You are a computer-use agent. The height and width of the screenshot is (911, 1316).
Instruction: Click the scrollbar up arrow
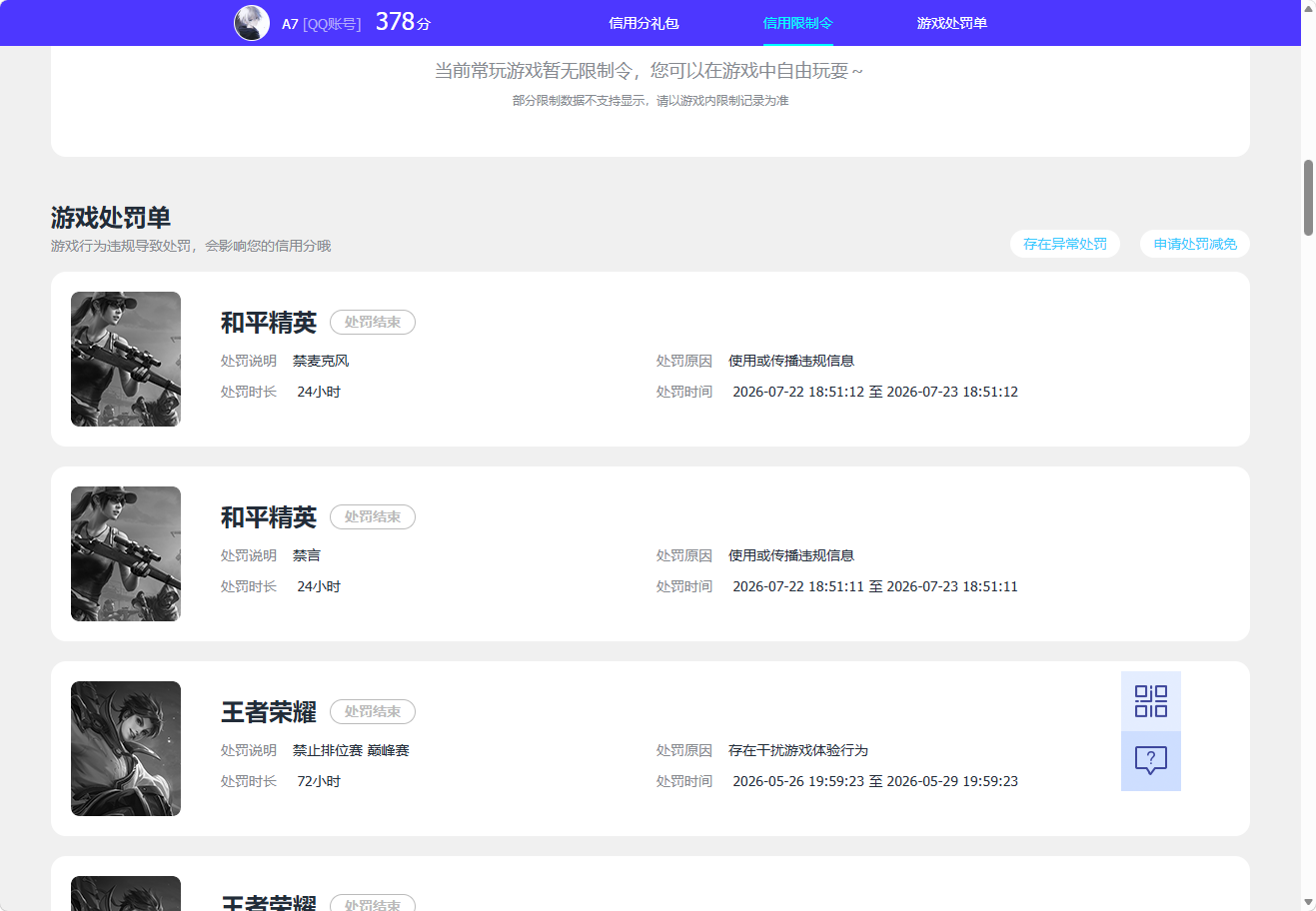(x=1308, y=8)
